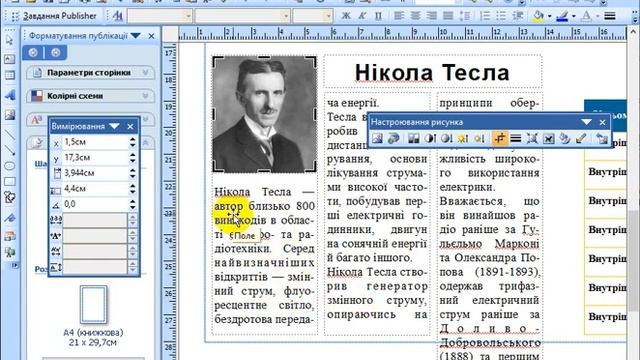This screenshot has height=360, width=640.
Task: Go forward in task pane
Action: [56, 52]
